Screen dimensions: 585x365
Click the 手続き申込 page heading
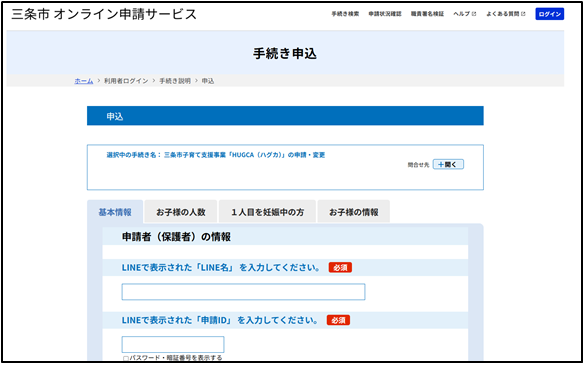point(285,54)
